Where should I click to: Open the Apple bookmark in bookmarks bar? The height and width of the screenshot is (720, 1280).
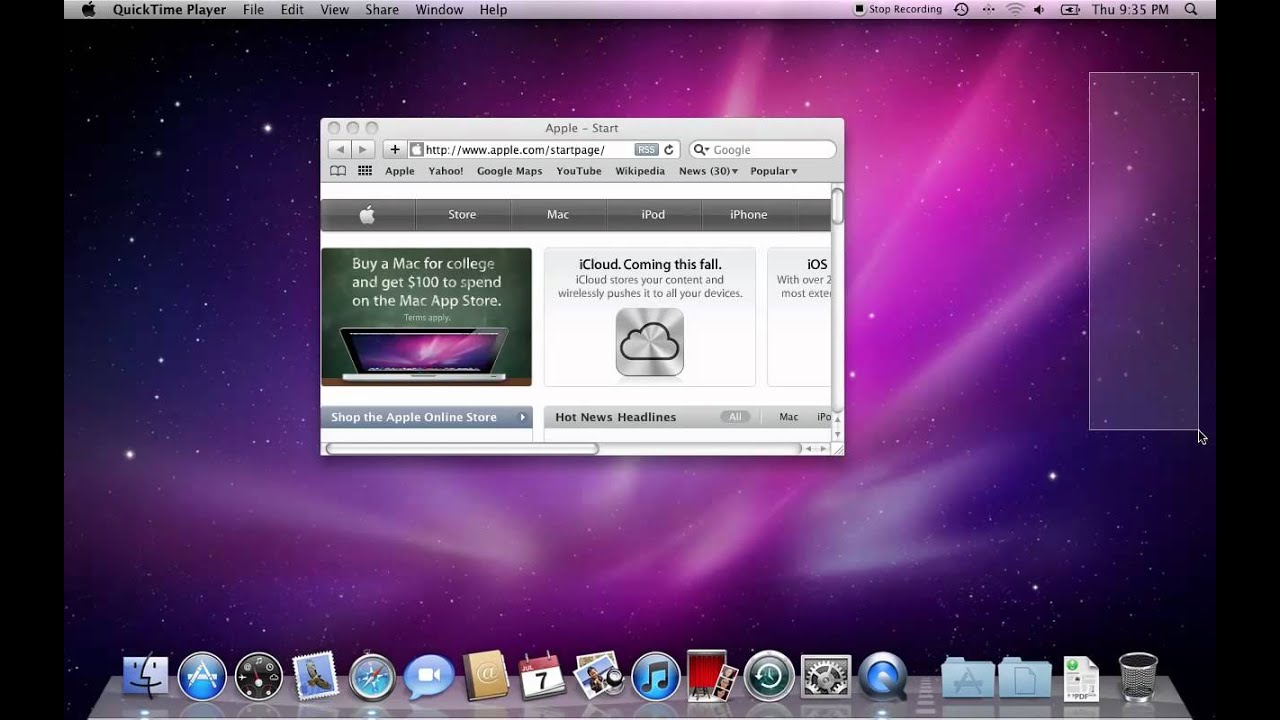400,171
